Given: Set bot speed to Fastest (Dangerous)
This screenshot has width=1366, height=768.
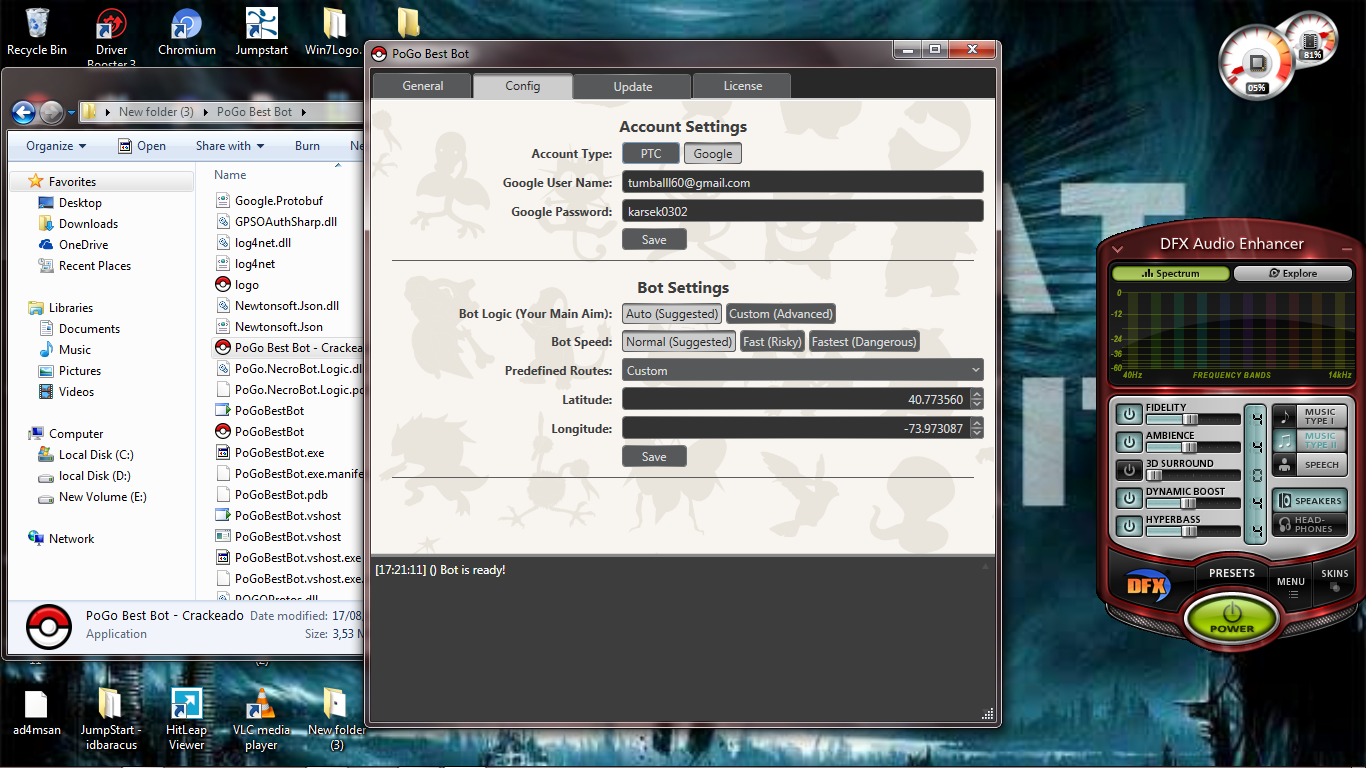Looking at the screenshot, I should click(864, 342).
